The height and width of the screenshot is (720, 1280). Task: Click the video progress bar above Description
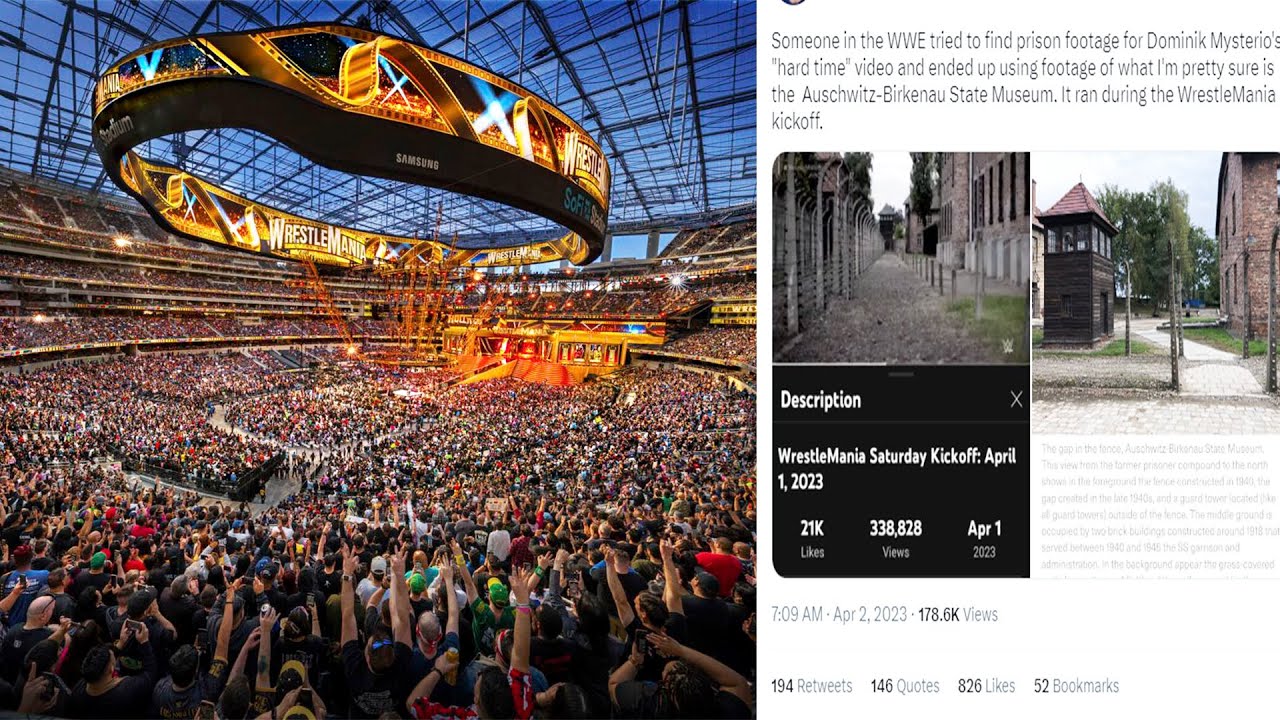point(901,363)
